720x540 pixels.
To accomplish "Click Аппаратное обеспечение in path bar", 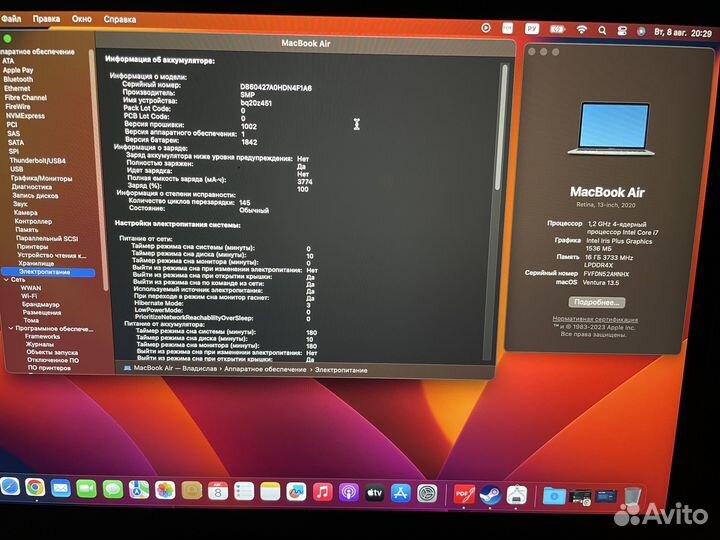I will tap(265, 369).
